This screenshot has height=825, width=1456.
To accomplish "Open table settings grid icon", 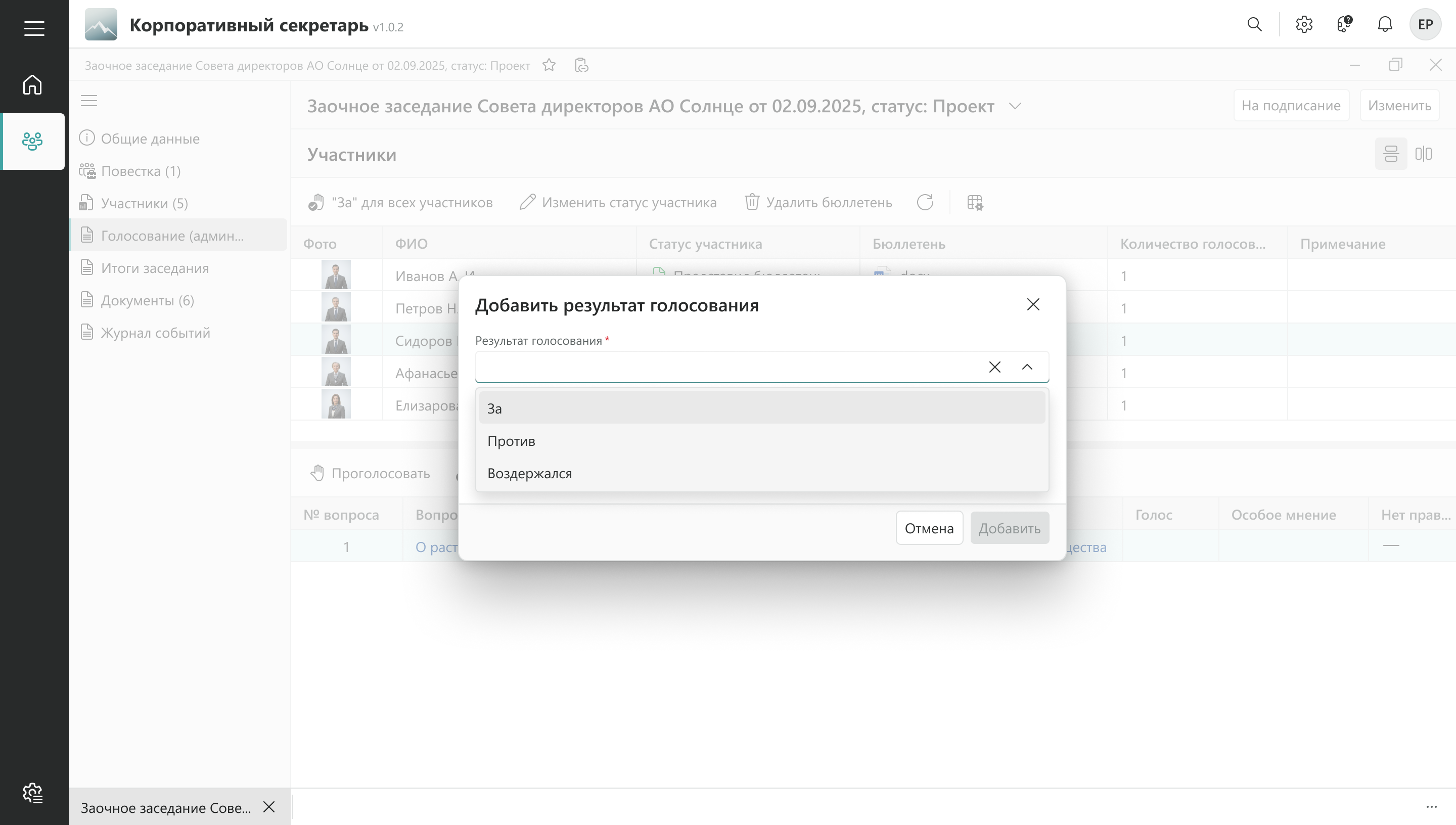I will pyautogui.click(x=974, y=202).
